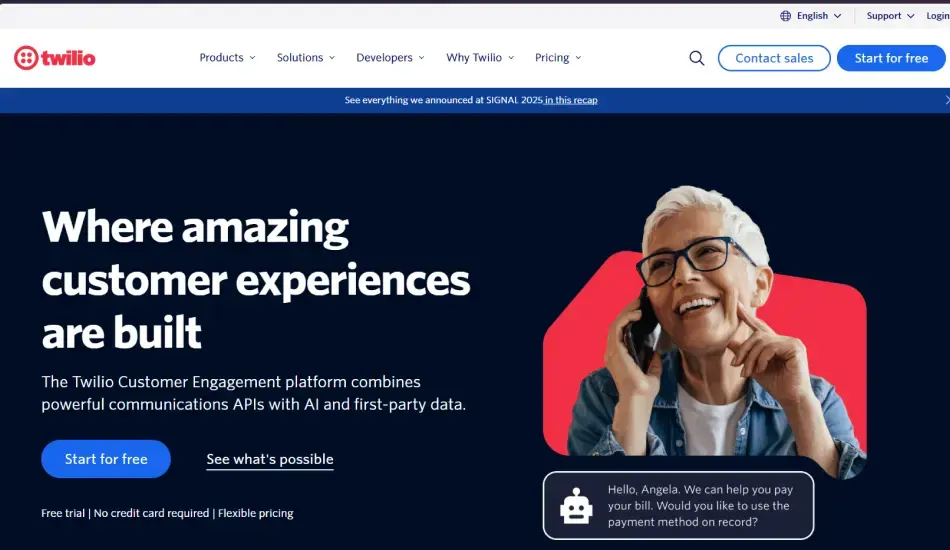Follow the See what's possible link
The image size is (950, 550).
(270, 459)
